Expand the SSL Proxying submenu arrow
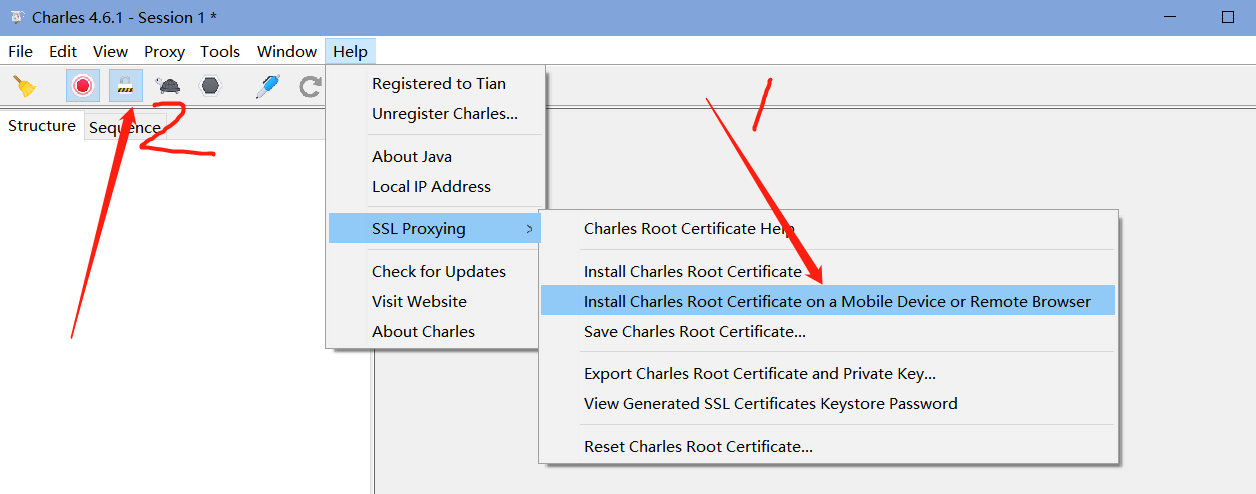The width and height of the screenshot is (1256, 494). 529,229
